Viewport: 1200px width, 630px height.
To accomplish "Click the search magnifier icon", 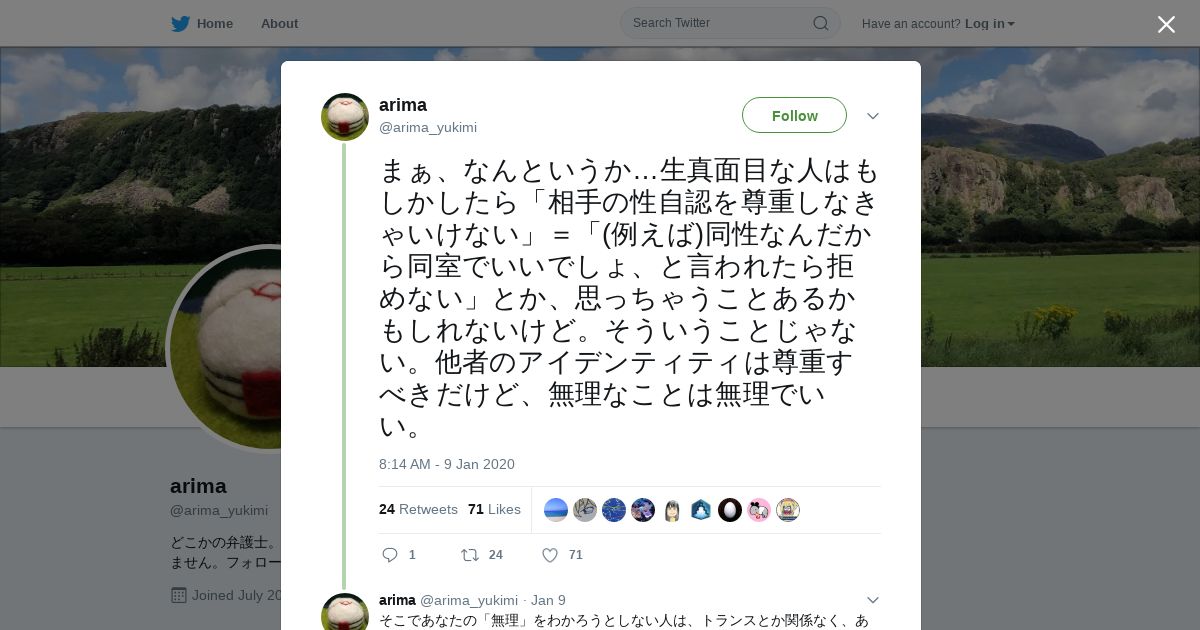I will click(x=820, y=23).
